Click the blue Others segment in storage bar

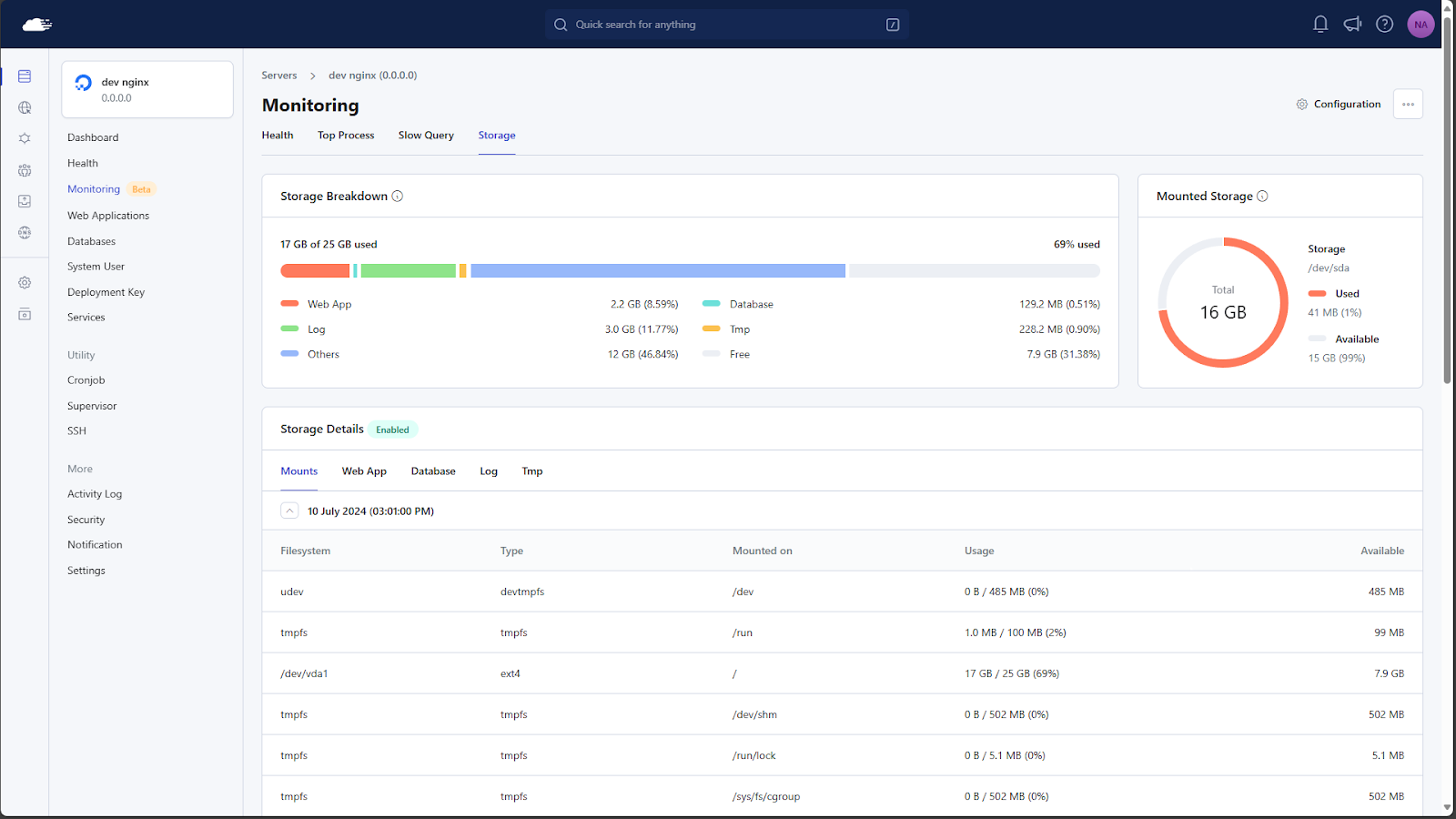click(x=657, y=271)
